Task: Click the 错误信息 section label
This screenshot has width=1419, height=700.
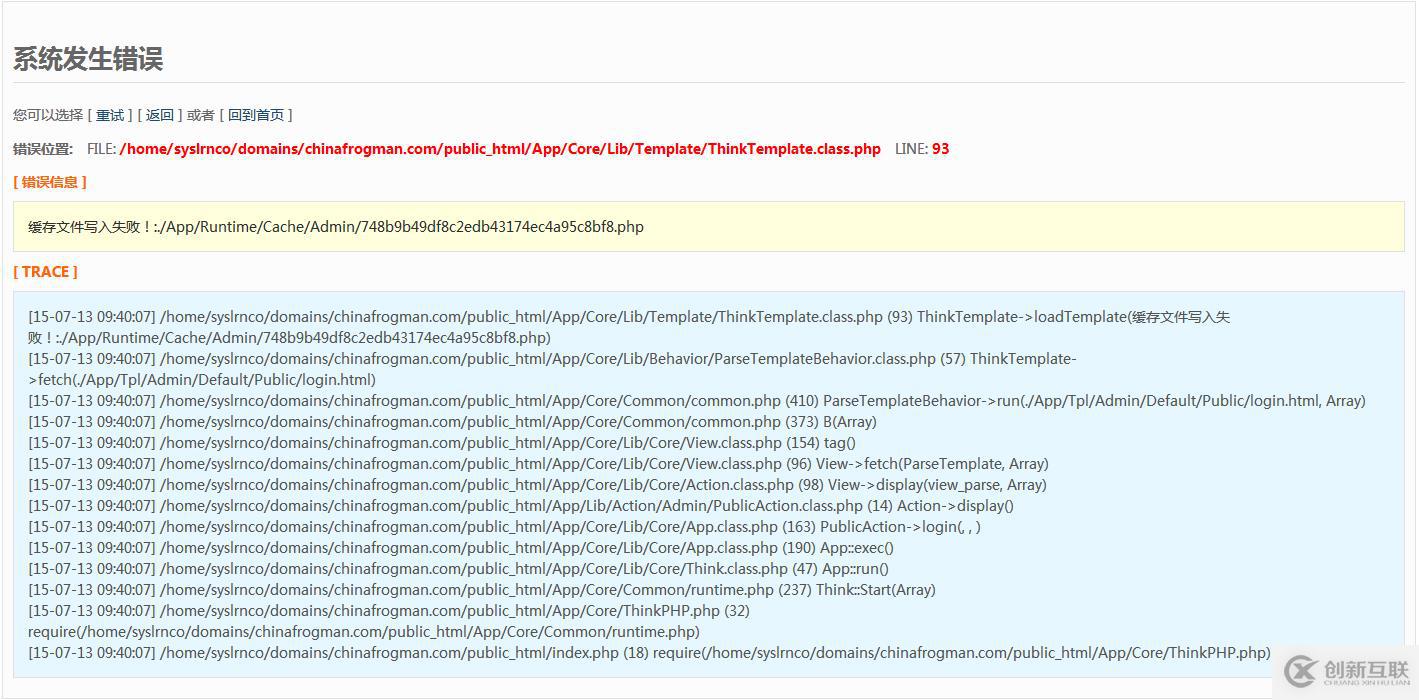Action: click(x=50, y=182)
